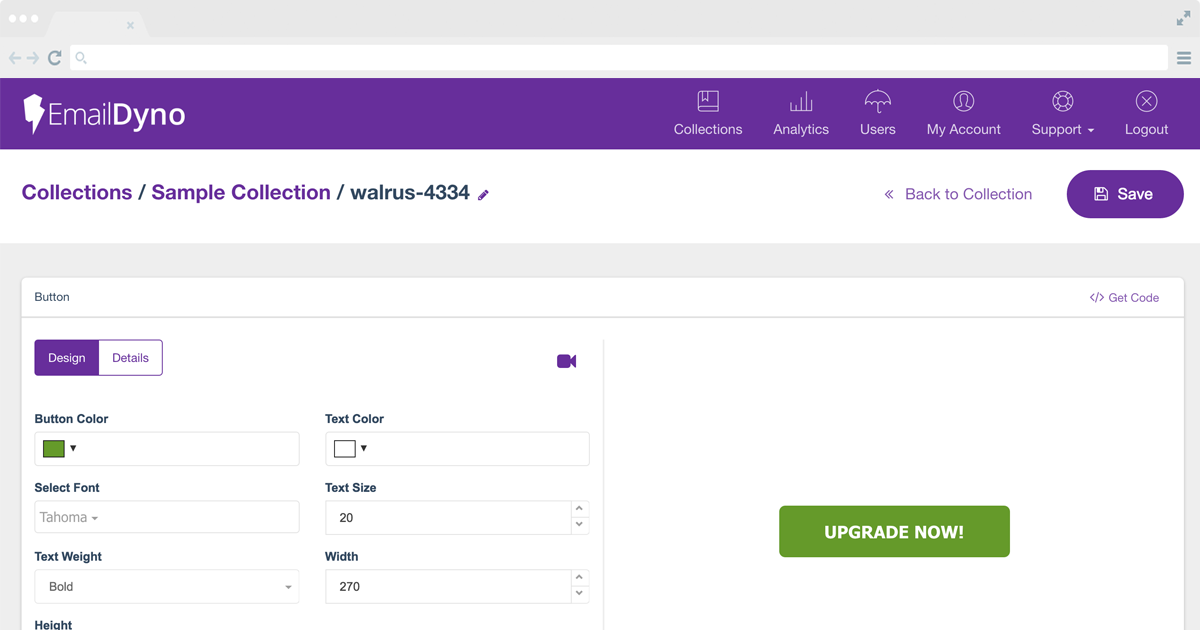The image size is (1200, 630).
Task: Go to the Users section
Action: (x=877, y=114)
